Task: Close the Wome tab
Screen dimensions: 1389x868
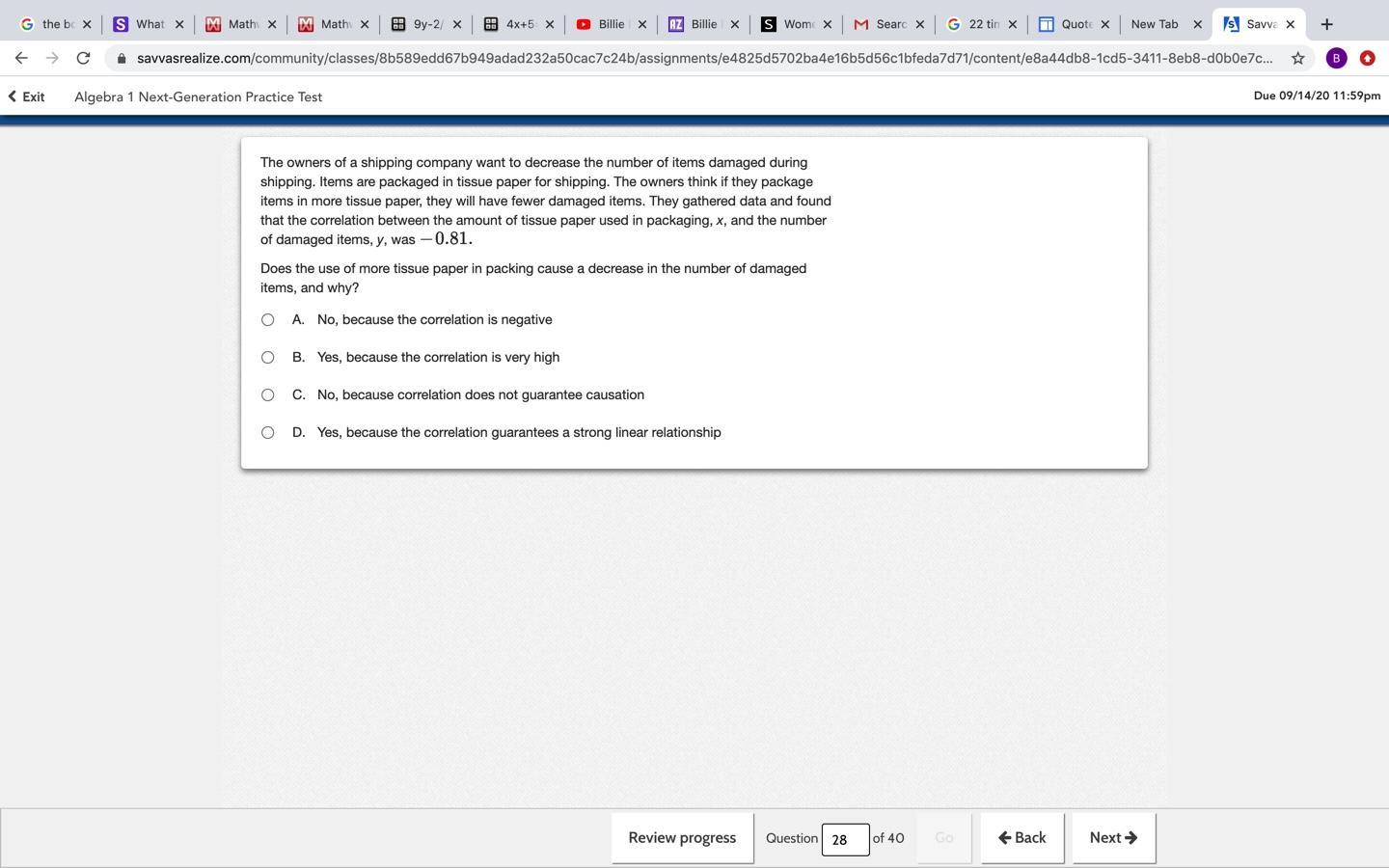Action: [827, 24]
